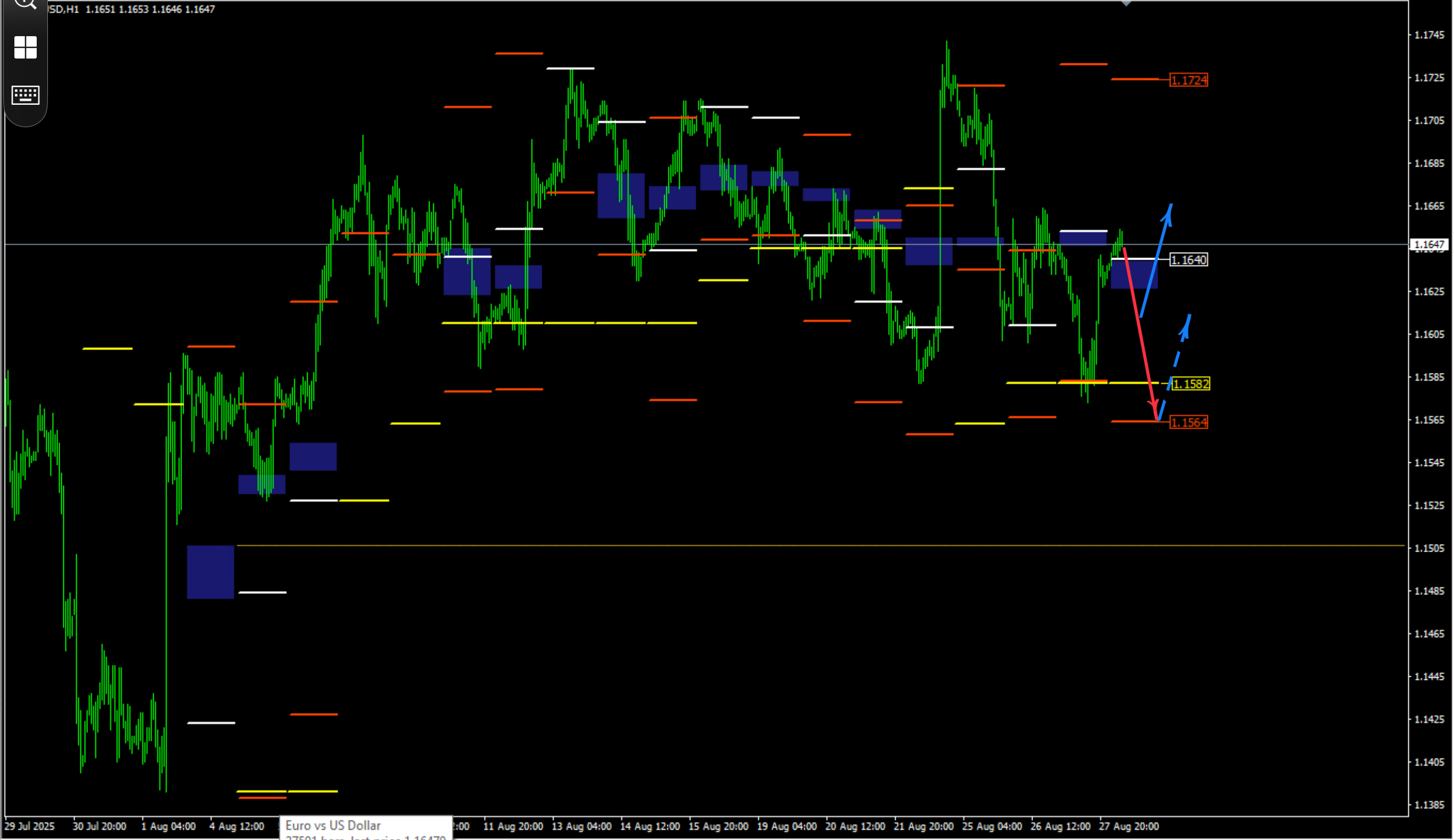This screenshot has width=1454, height=840.
Task: Click the 1.1385 value on the price scale
Action: [1429, 805]
